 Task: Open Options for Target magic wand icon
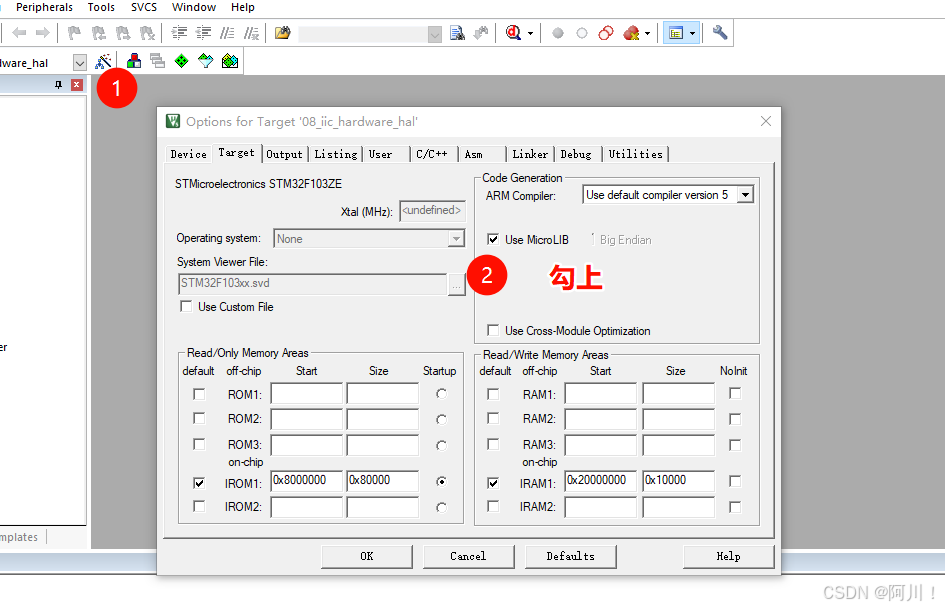(x=103, y=61)
